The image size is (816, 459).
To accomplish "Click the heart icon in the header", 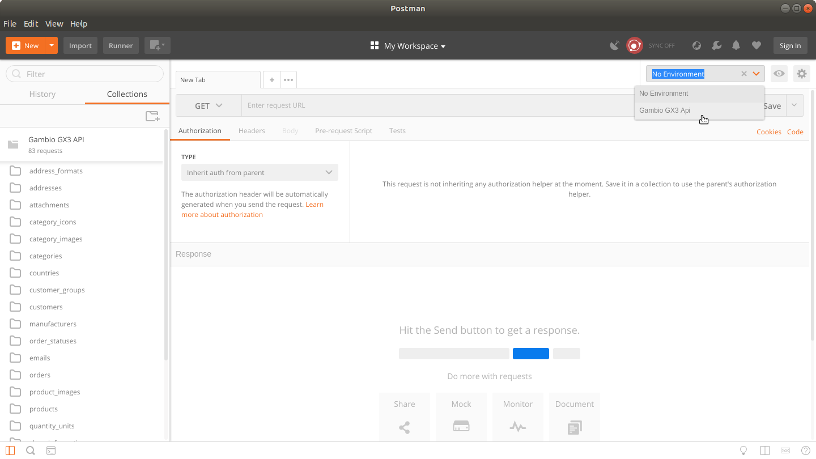I will 756,45.
